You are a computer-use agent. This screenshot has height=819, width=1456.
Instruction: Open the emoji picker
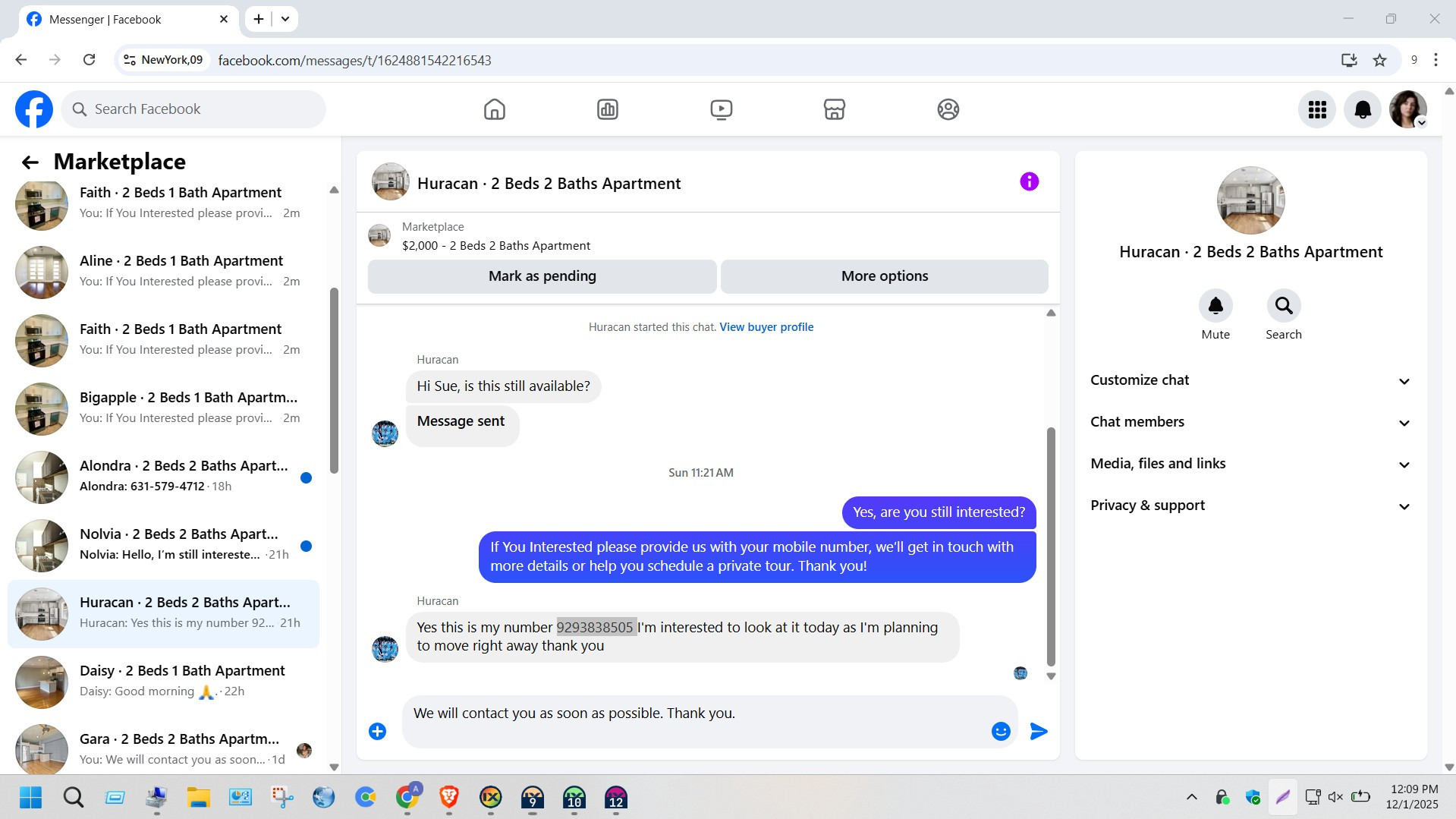coord(1001,731)
